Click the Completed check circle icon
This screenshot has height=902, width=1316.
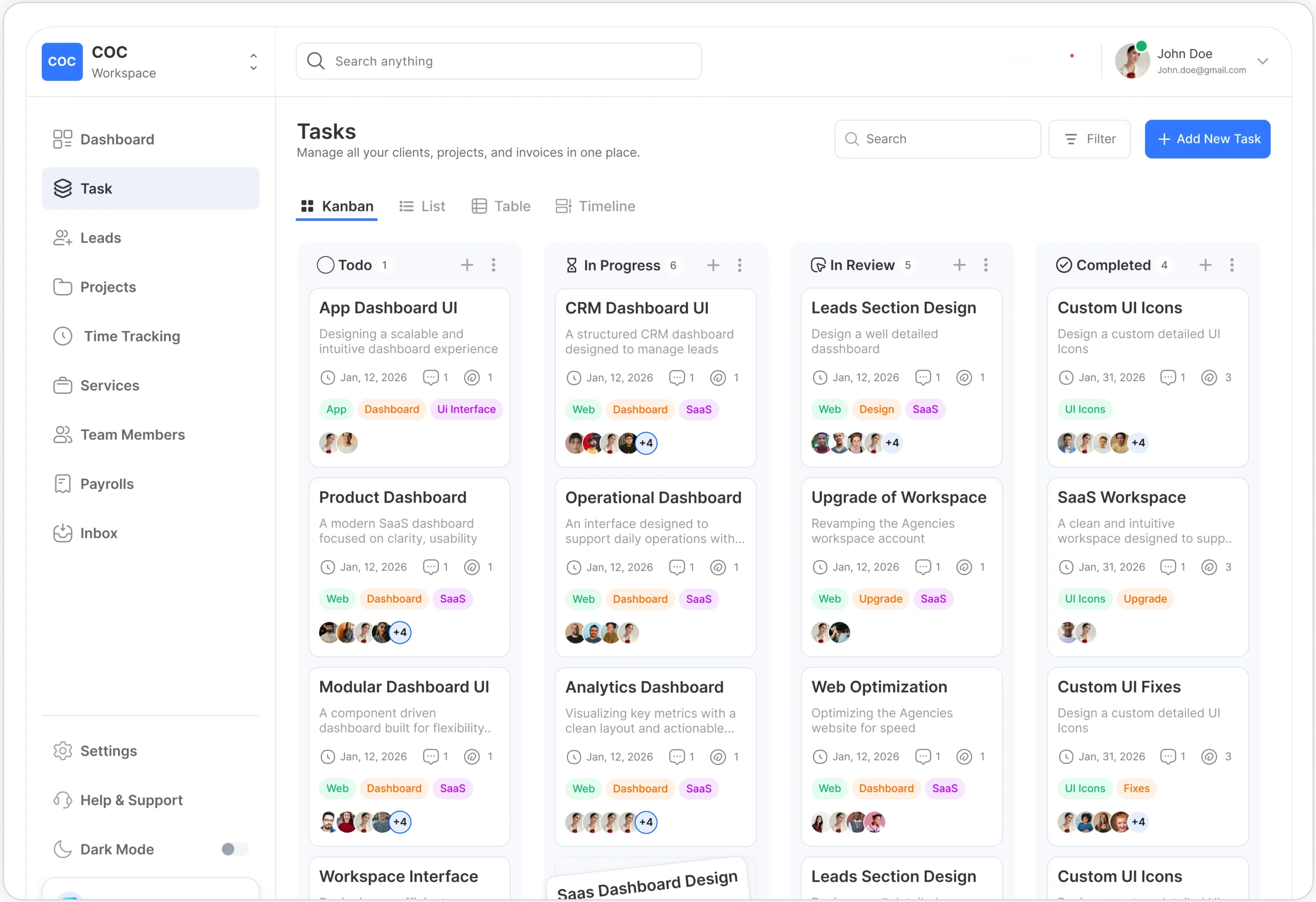tap(1064, 265)
